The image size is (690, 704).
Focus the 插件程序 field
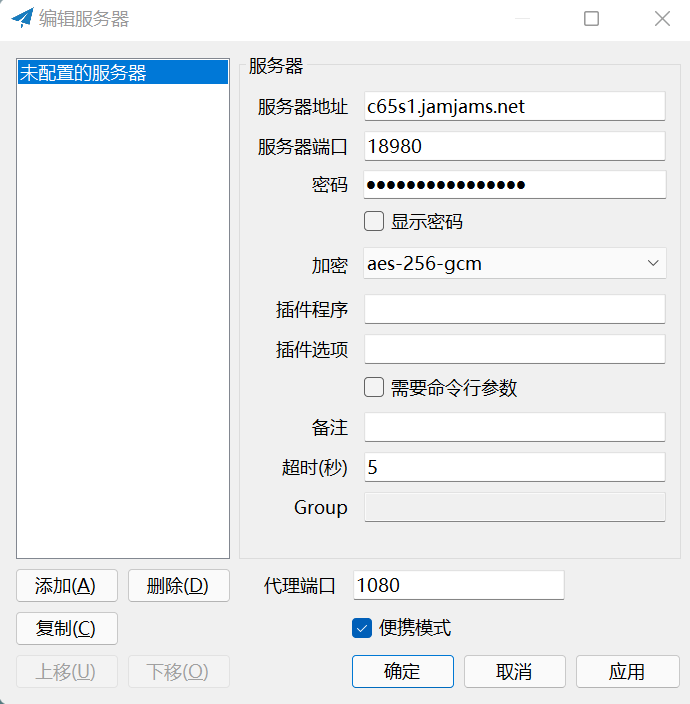coord(514,309)
